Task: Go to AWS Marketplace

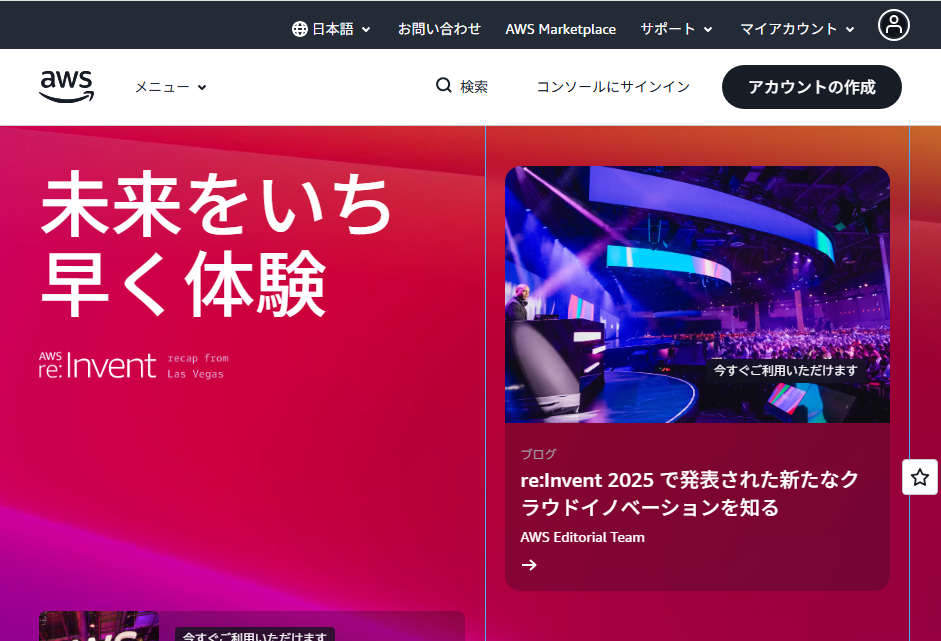Action: [560, 29]
